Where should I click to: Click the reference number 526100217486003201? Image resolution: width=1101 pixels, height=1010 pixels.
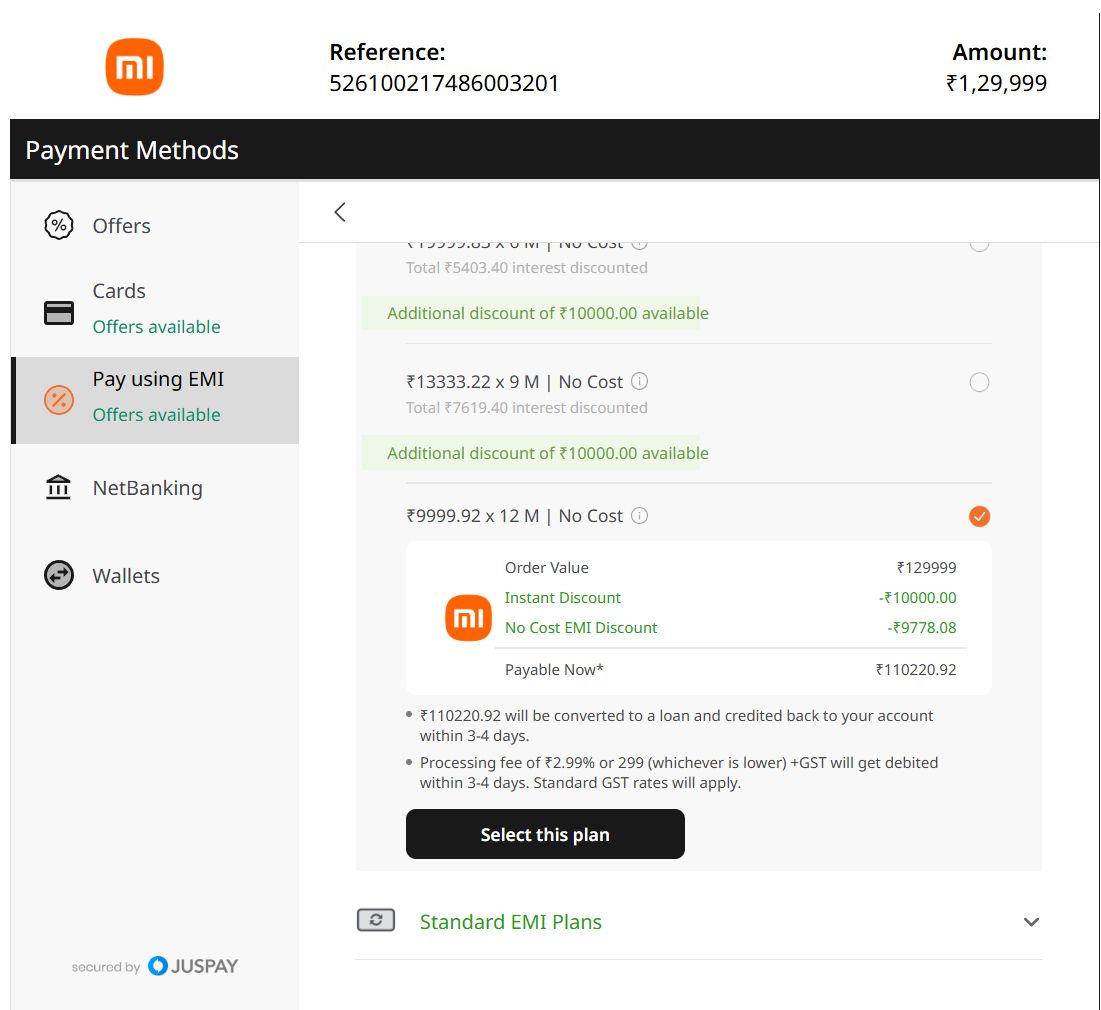(444, 83)
